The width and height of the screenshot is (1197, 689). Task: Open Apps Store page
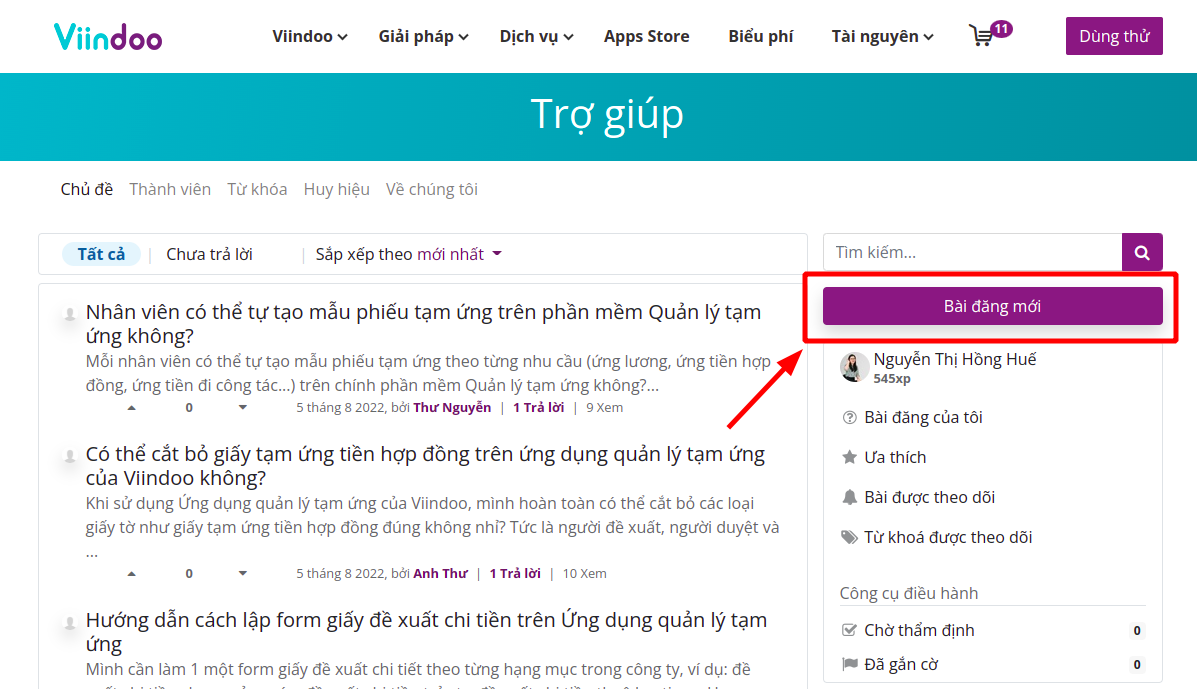647,37
